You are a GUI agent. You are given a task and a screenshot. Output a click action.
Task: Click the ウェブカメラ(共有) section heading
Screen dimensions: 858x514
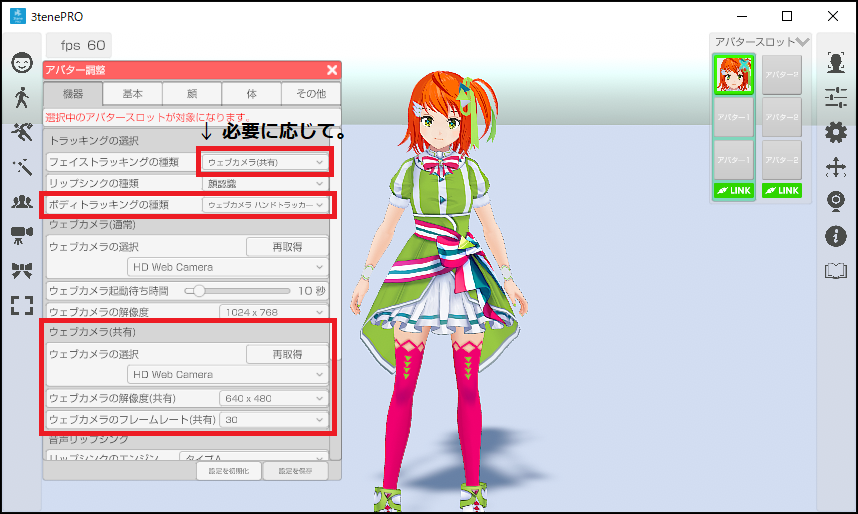pos(92,332)
